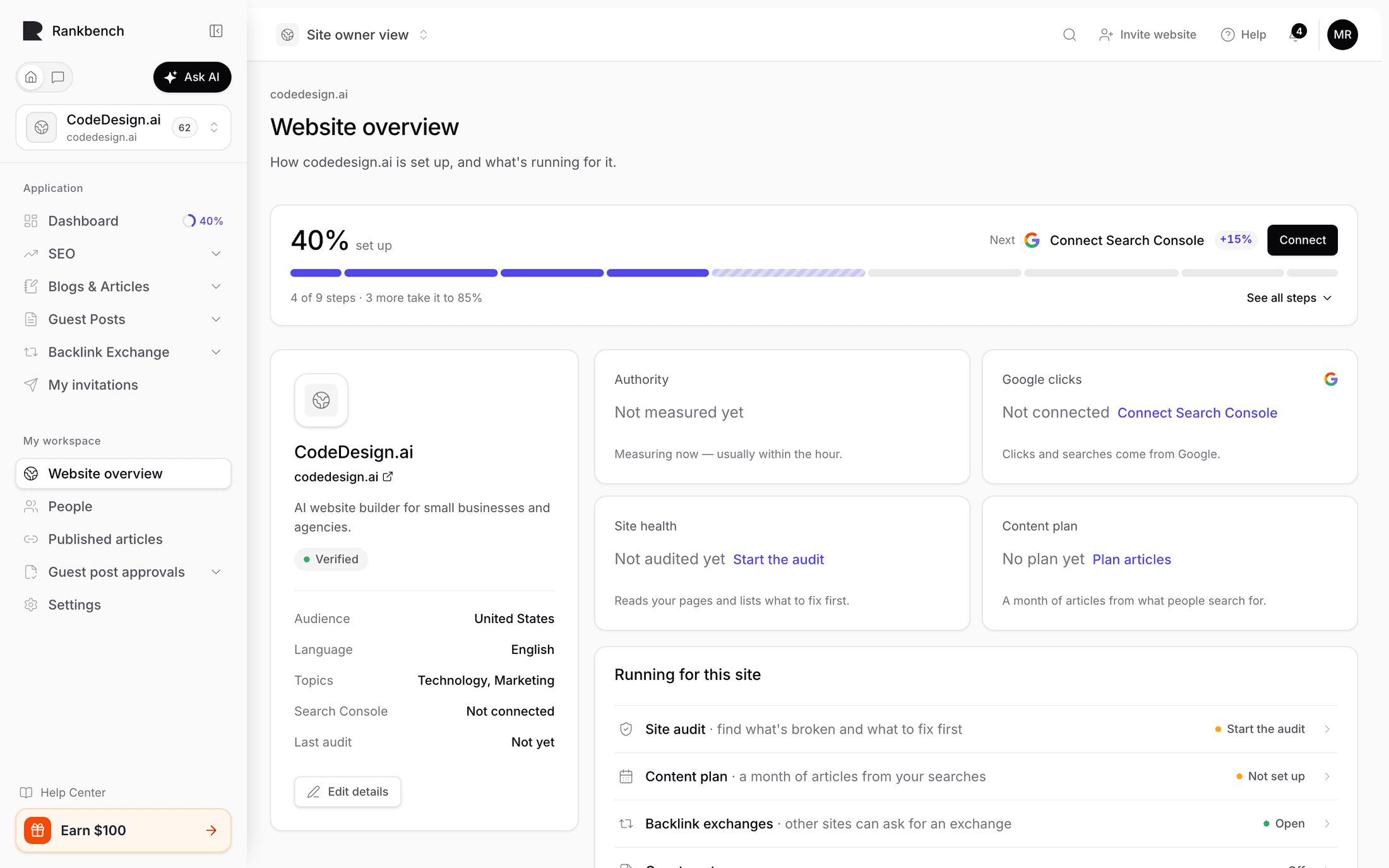The image size is (1389, 868).
Task: Click Invite website
Action: pos(1148,35)
